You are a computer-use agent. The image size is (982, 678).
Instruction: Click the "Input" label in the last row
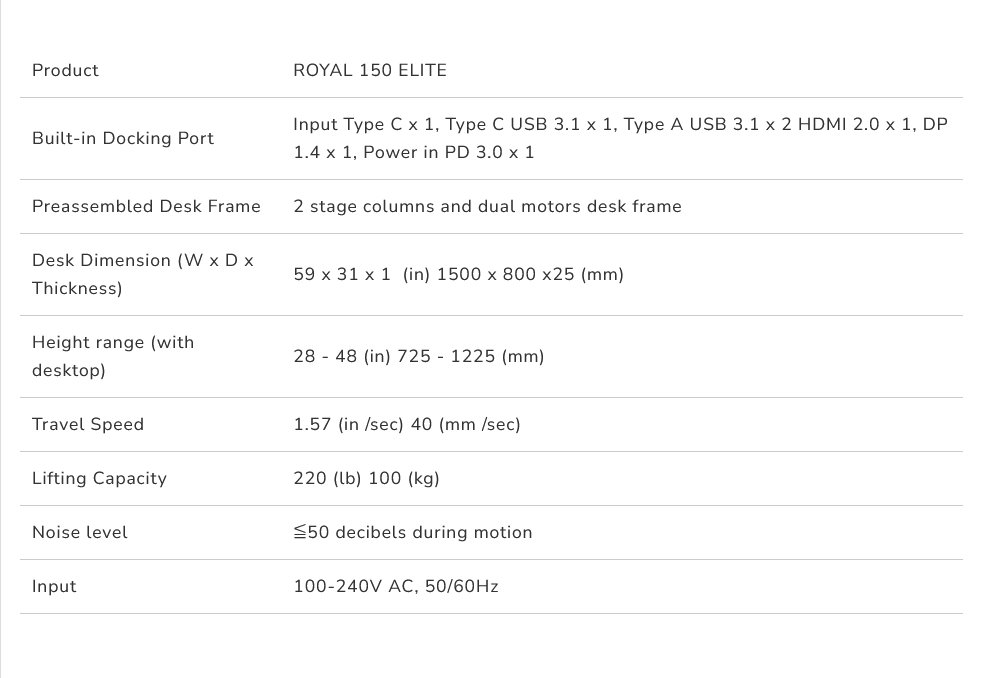[54, 586]
